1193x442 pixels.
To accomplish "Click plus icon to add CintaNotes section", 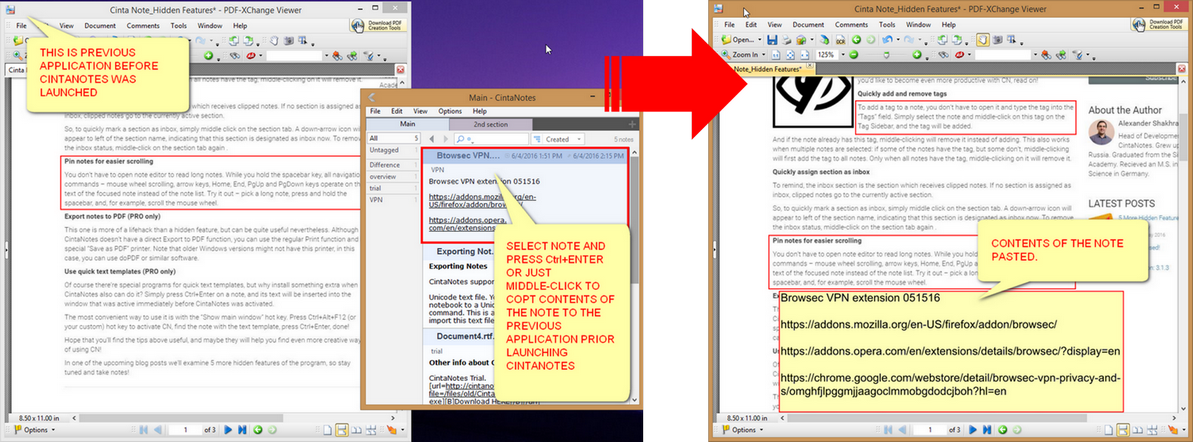I will (x=632, y=125).
